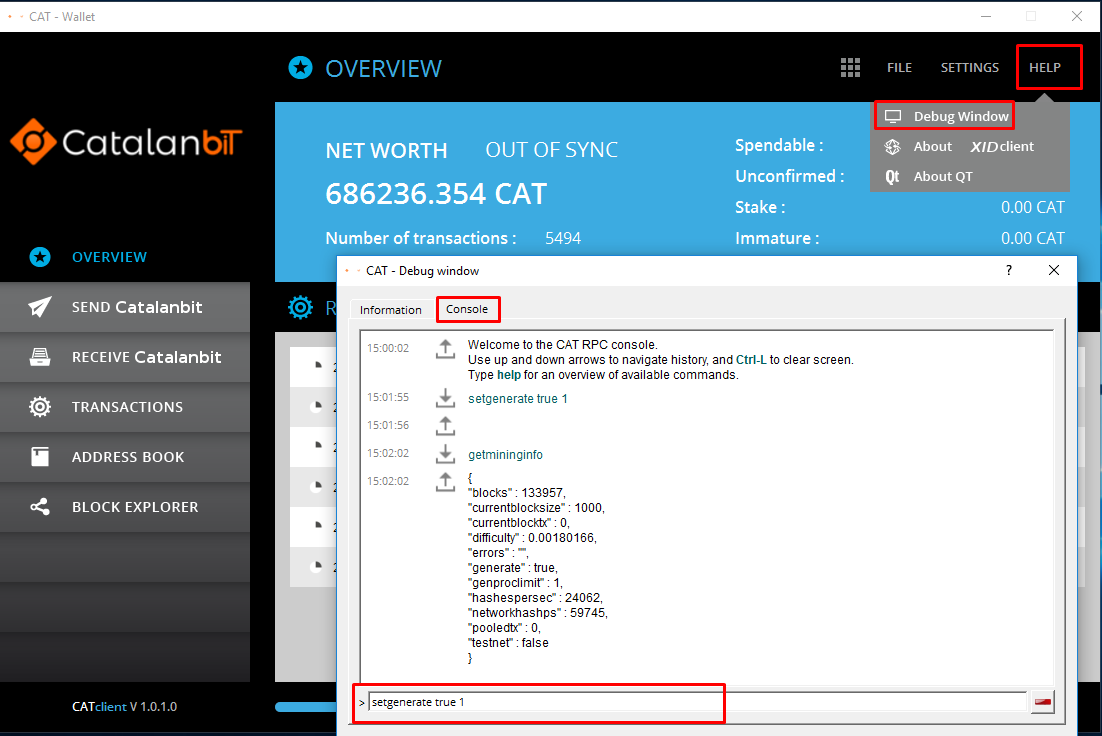1102x736 pixels.
Task: Click the "blocks" : 133957 line
Action: click(517, 493)
